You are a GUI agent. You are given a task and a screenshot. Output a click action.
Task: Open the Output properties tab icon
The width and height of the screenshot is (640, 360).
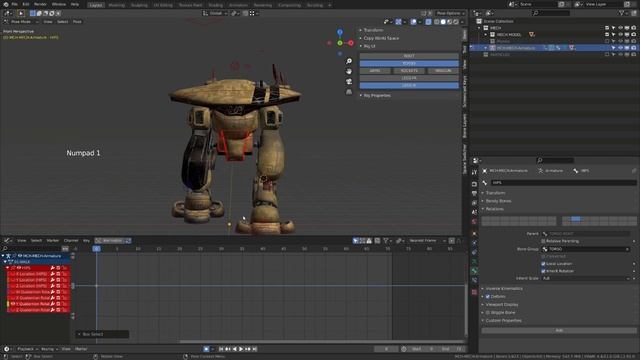click(x=474, y=193)
